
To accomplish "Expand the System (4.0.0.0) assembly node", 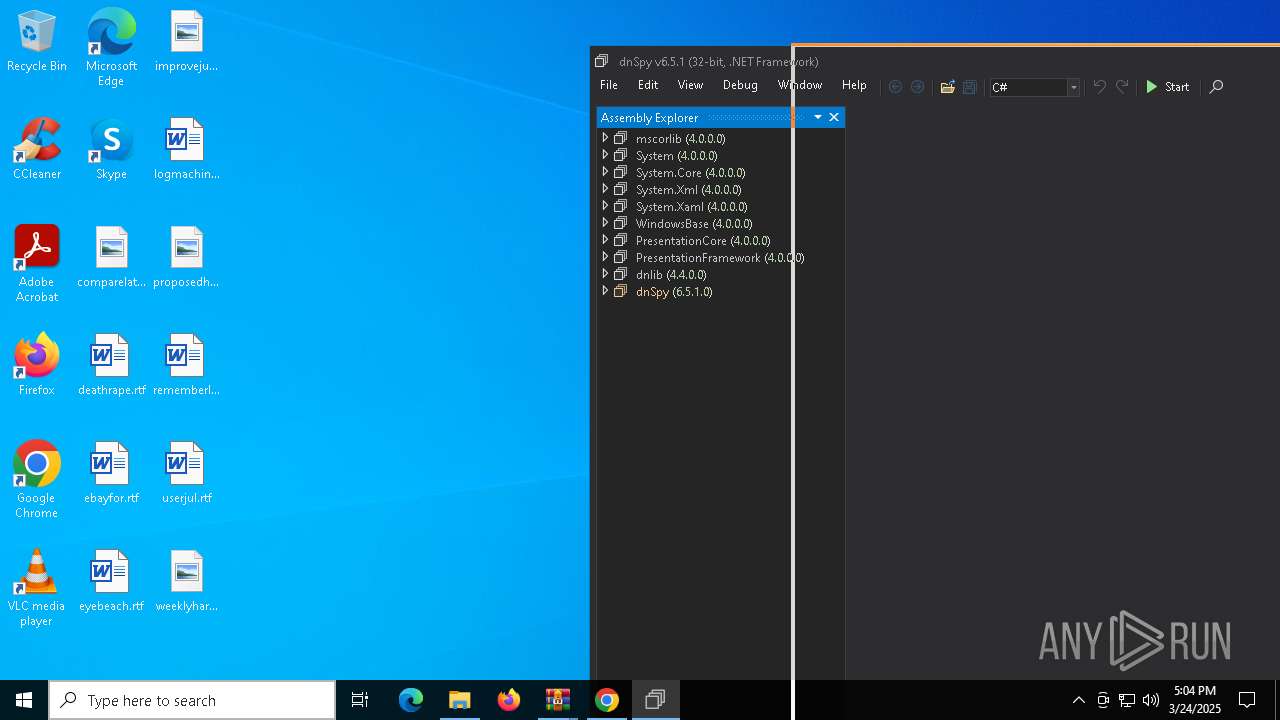I will (x=605, y=155).
